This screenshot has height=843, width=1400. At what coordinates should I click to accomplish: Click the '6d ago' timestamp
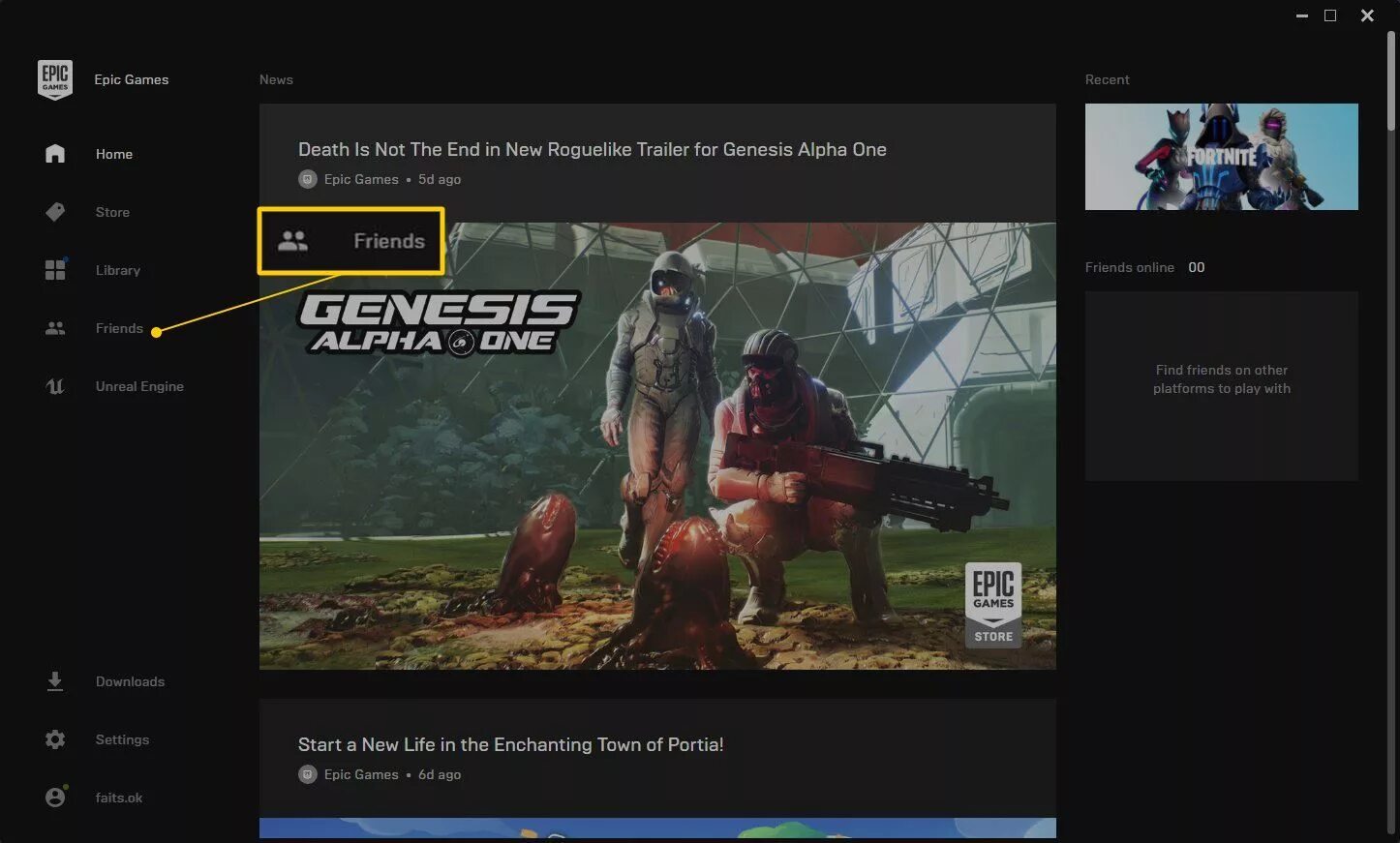click(440, 774)
